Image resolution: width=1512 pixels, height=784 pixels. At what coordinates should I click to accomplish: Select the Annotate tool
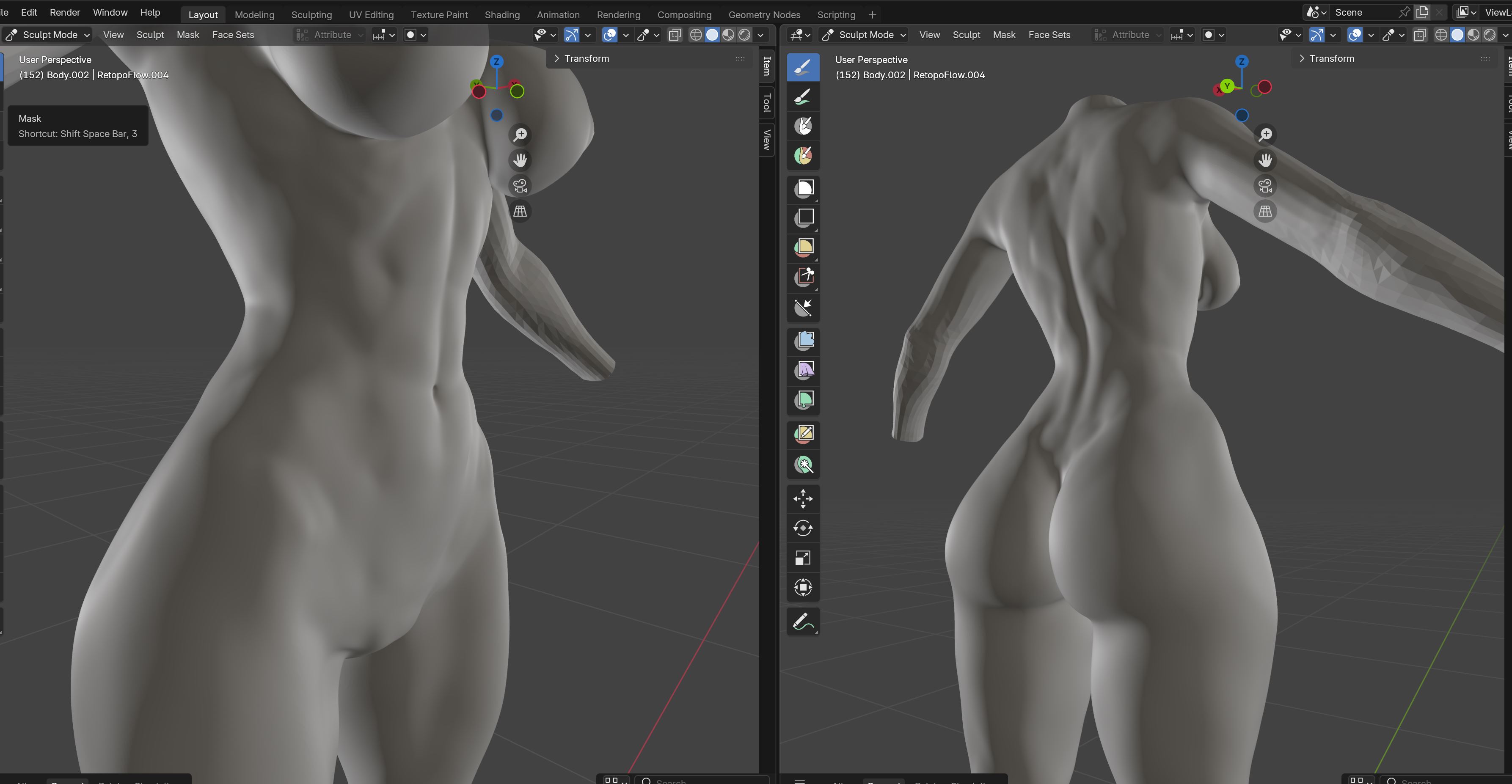click(803, 622)
